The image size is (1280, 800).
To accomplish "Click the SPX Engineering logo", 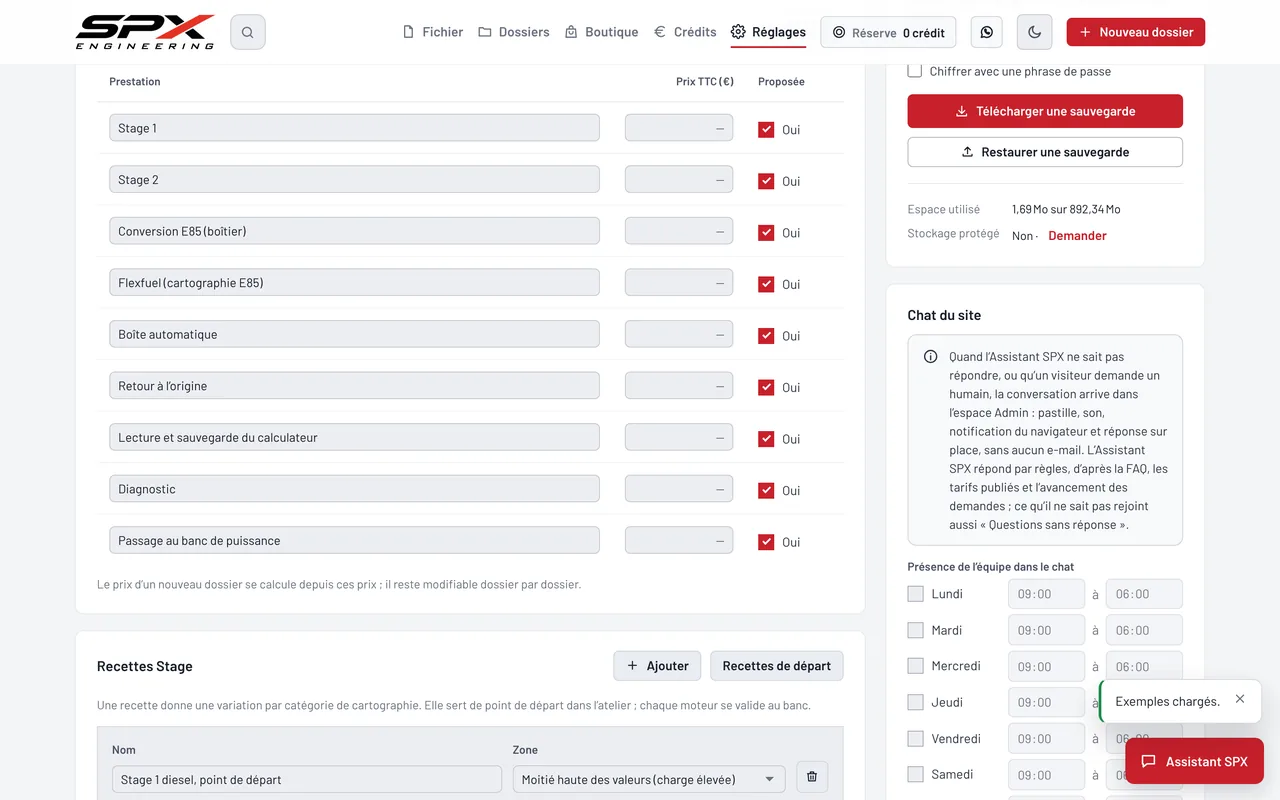I will click(x=145, y=32).
